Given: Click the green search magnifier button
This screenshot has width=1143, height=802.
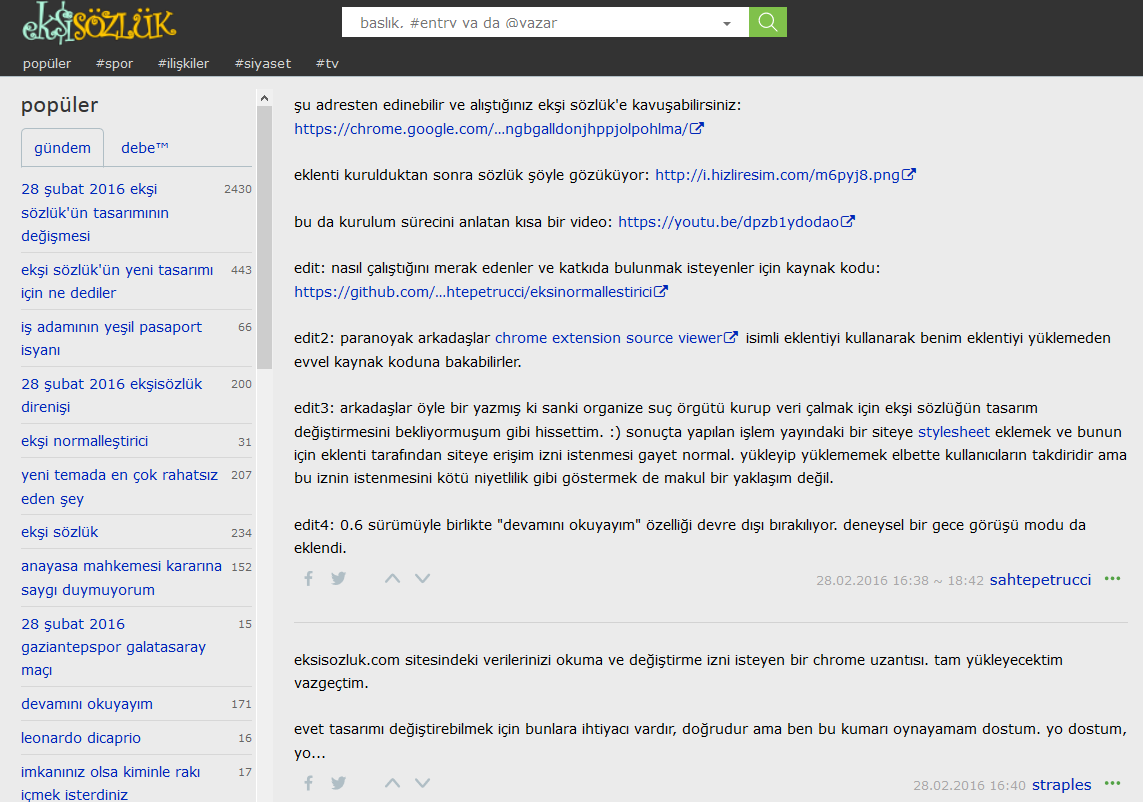Looking at the screenshot, I should pos(768,22).
